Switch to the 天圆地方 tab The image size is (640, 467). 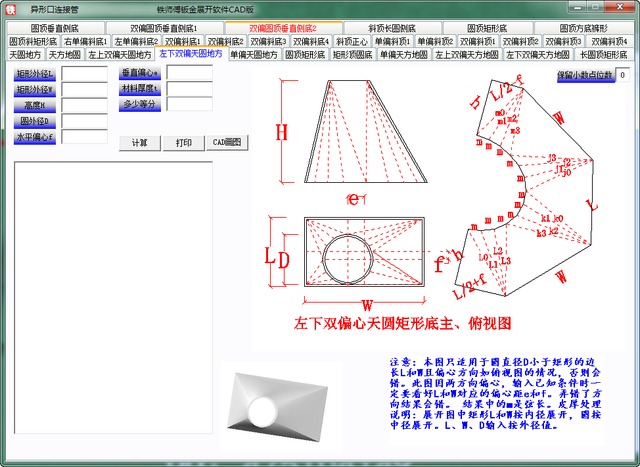(25, 55)
